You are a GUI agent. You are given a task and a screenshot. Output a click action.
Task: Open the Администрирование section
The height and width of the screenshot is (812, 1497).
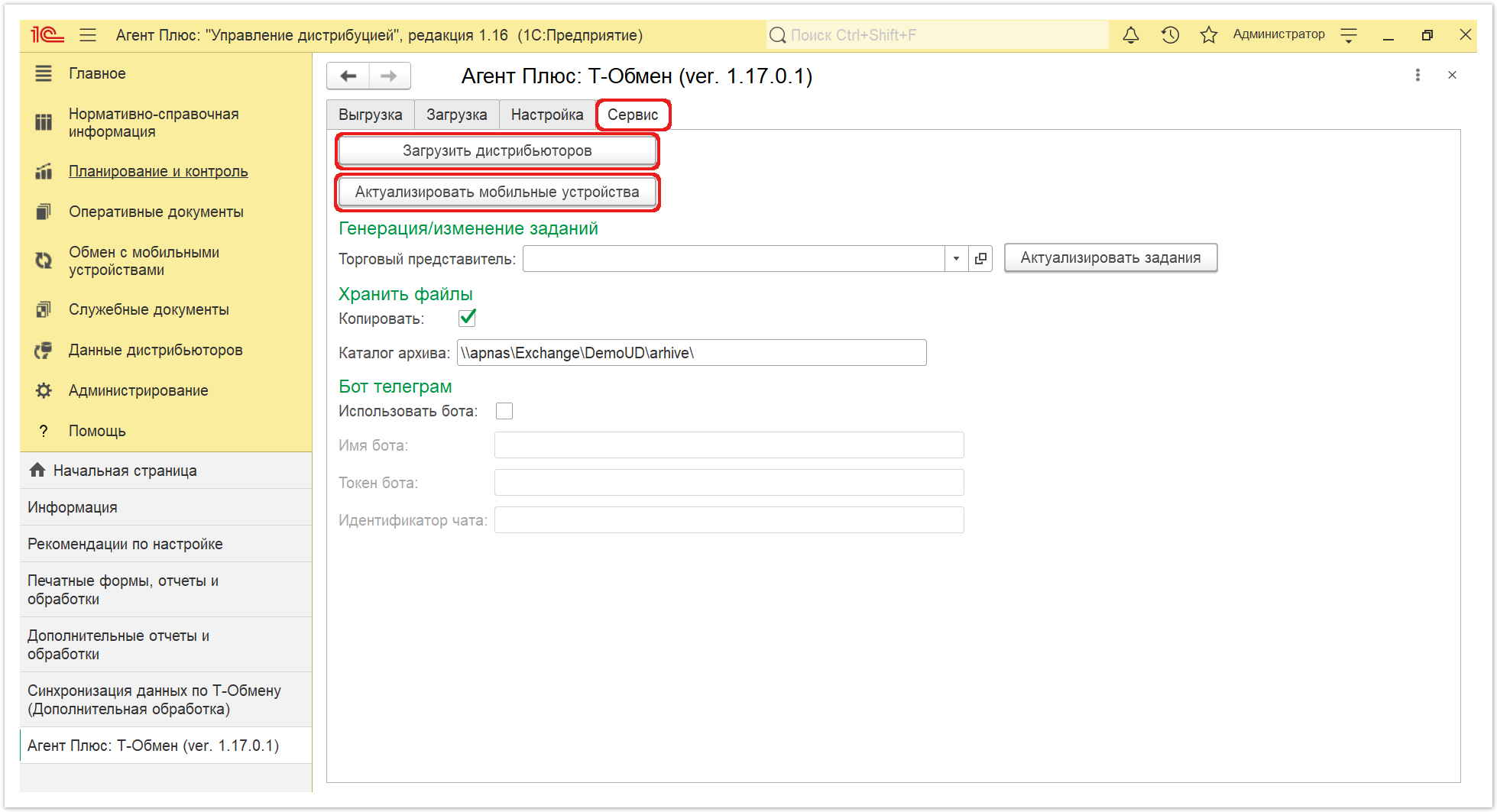pyautogui.click(x=138, y=390)
